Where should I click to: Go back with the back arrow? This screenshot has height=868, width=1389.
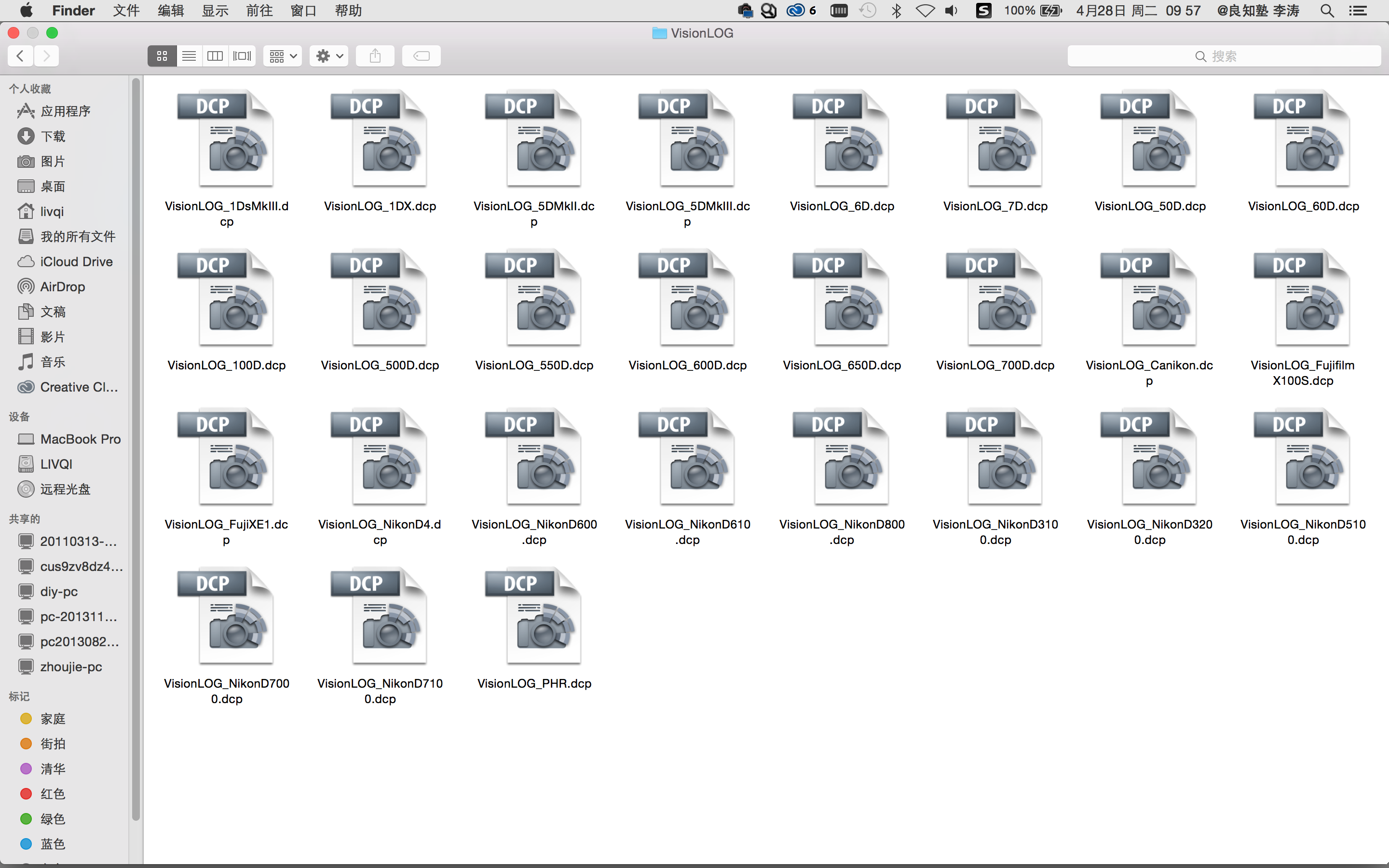(21, 55)
